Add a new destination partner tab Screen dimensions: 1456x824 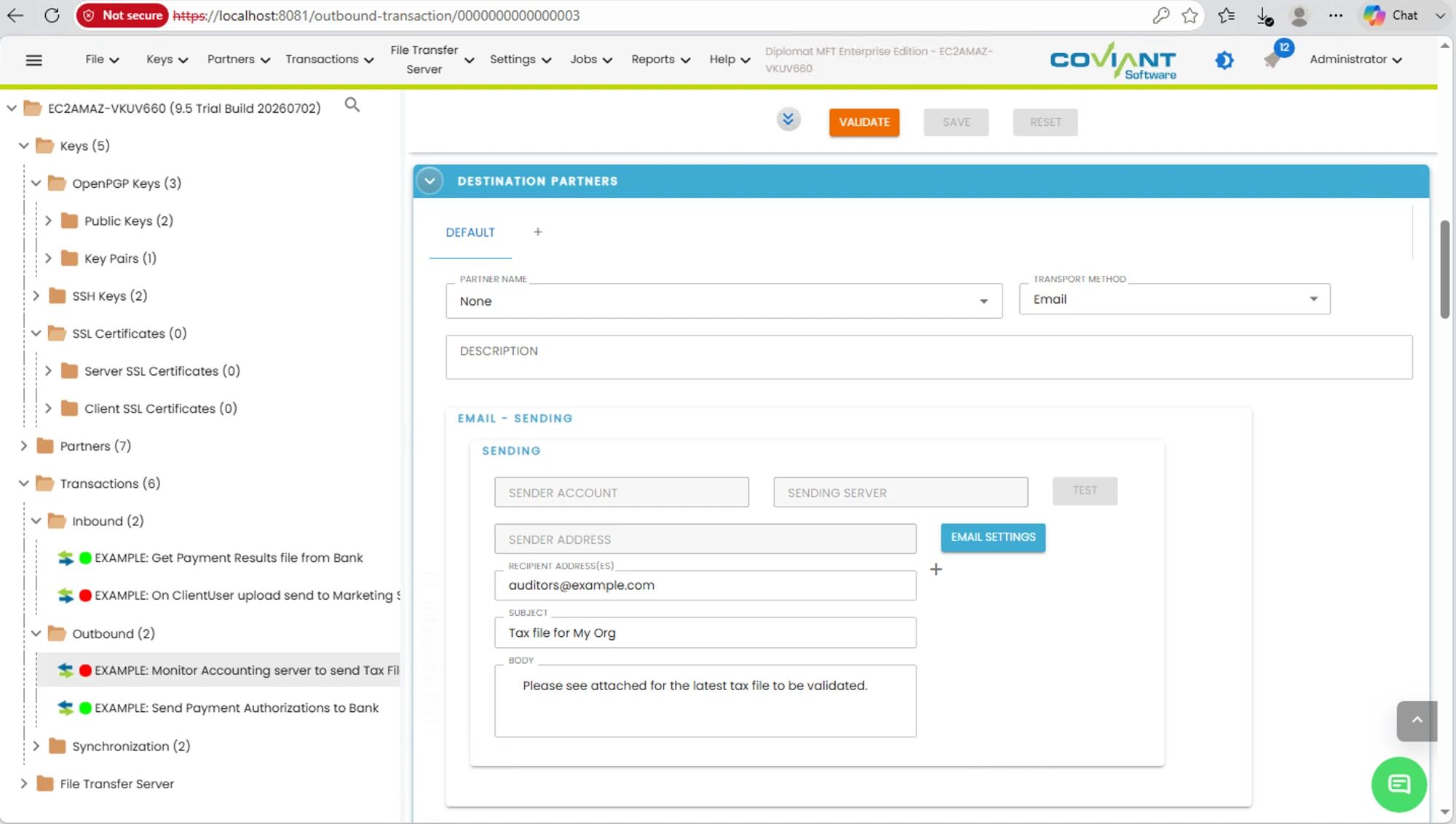pyautogui.click(x=538, y=232)
